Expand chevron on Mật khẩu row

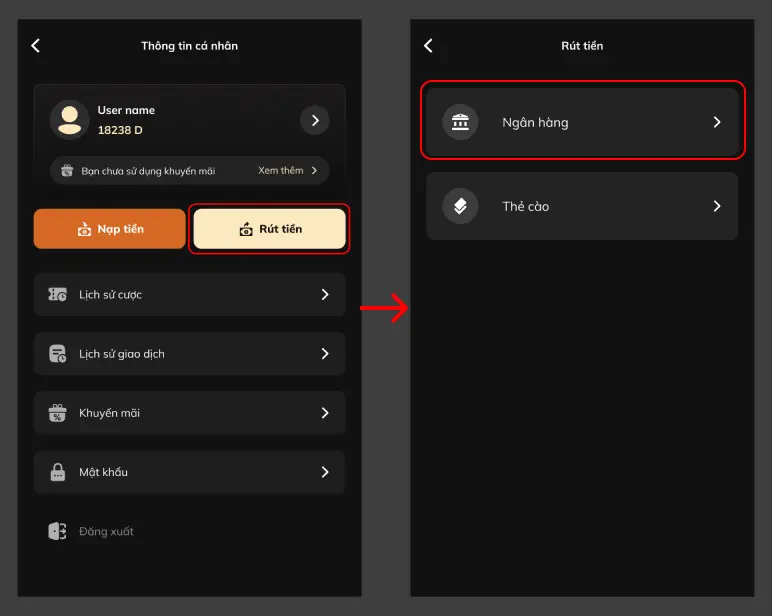[x=325, y=472]
